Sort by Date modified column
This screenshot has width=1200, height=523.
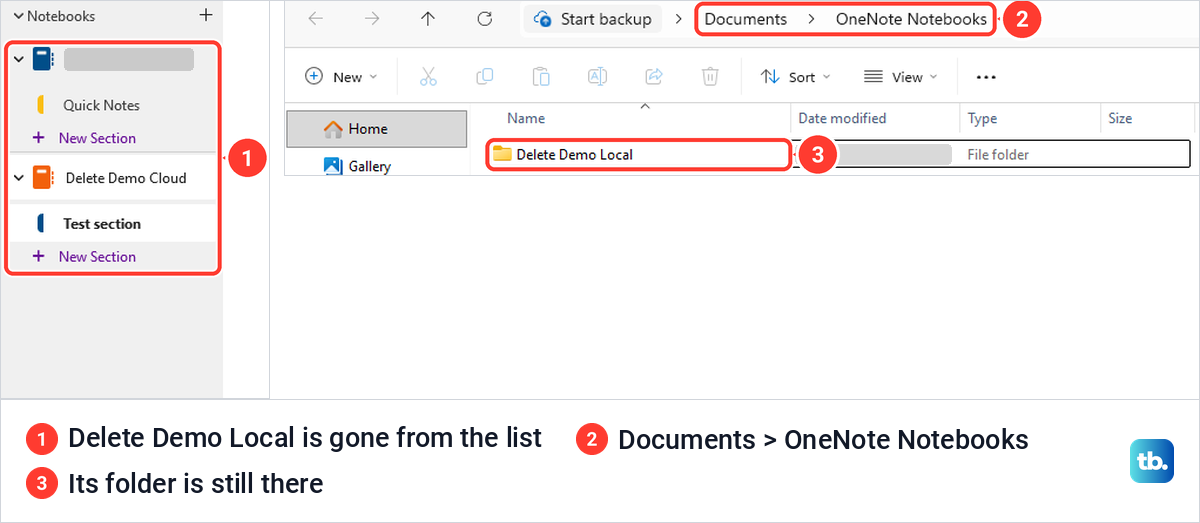click(x=842, y=118)
